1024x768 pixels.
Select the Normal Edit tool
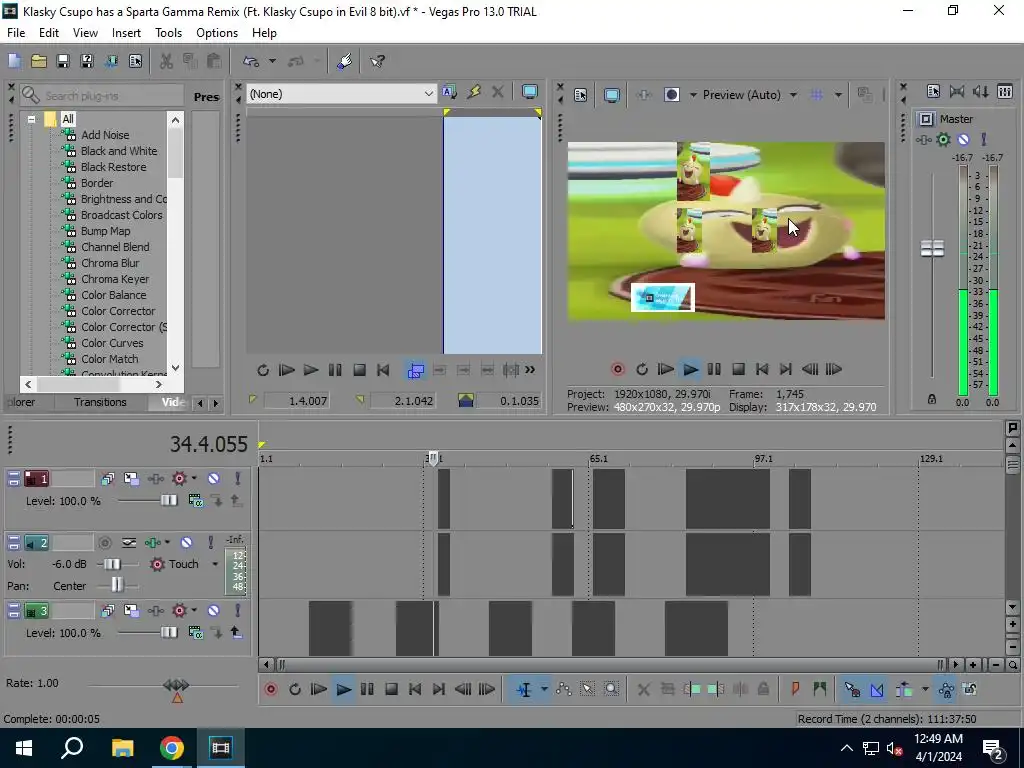click(524, 689)
